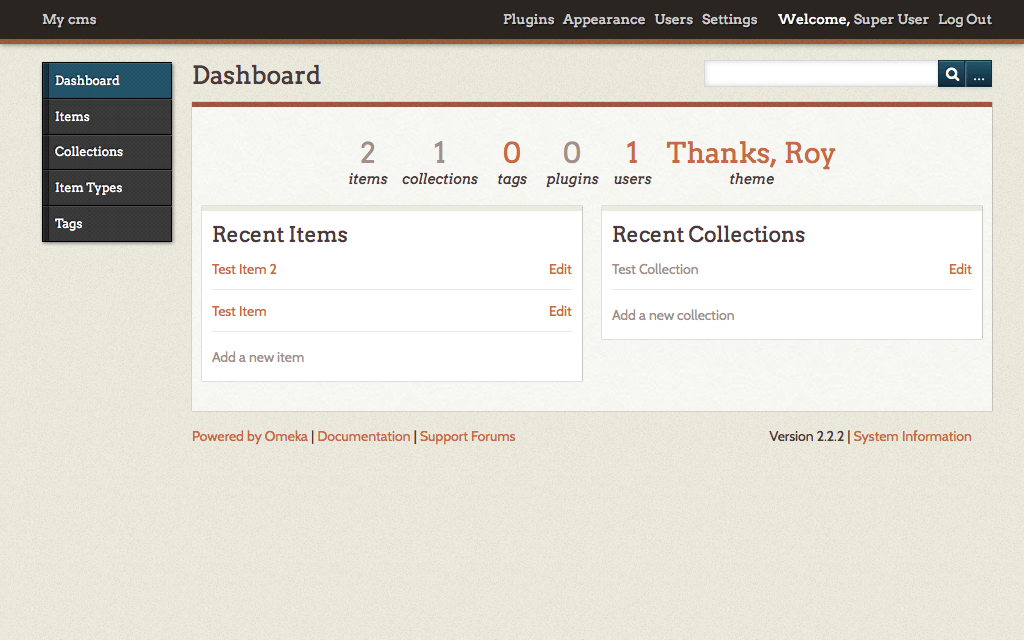Open the Test Item 2 link

[244, 269]
